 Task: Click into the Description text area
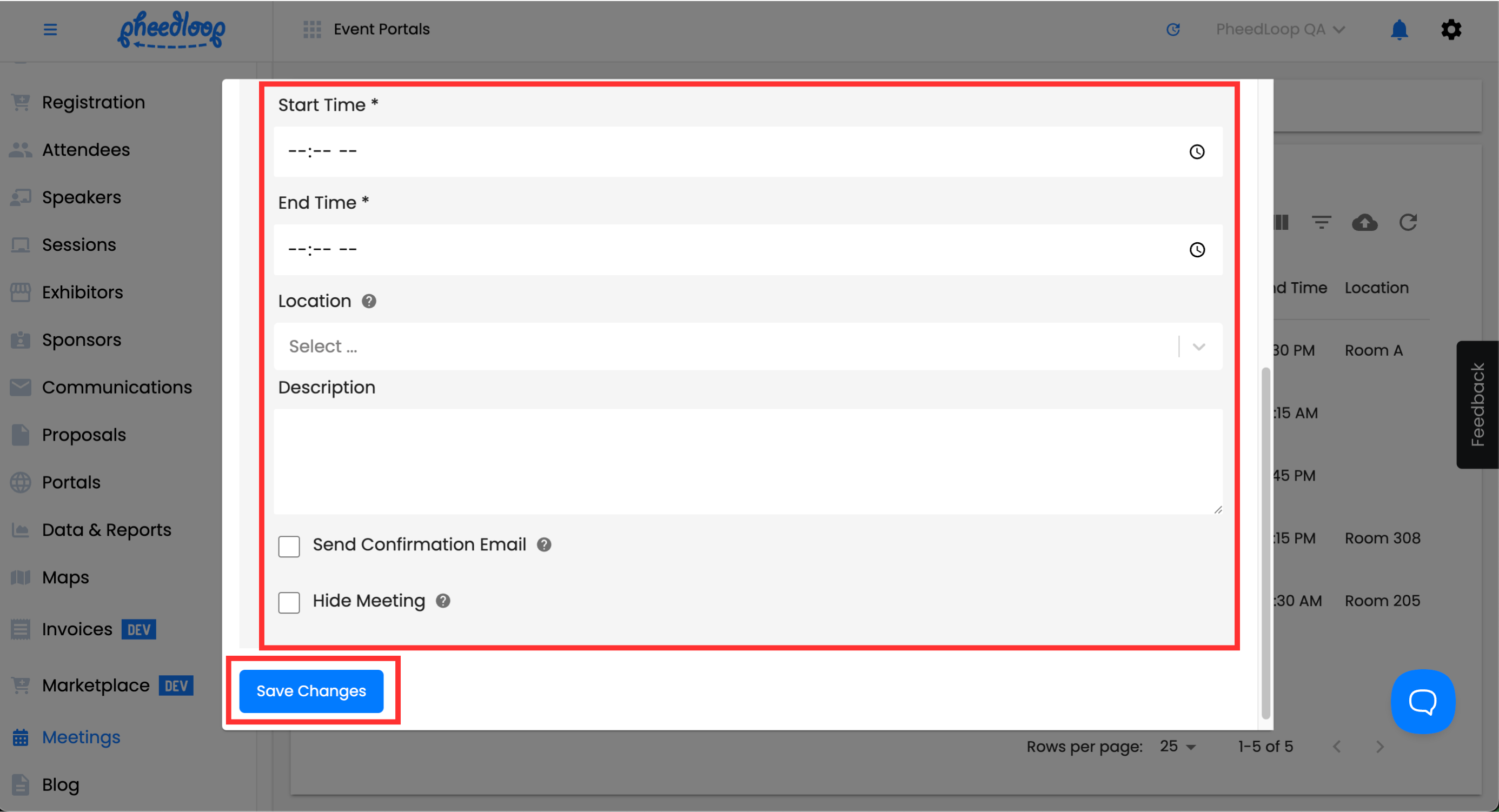click(x=747, y=461)
